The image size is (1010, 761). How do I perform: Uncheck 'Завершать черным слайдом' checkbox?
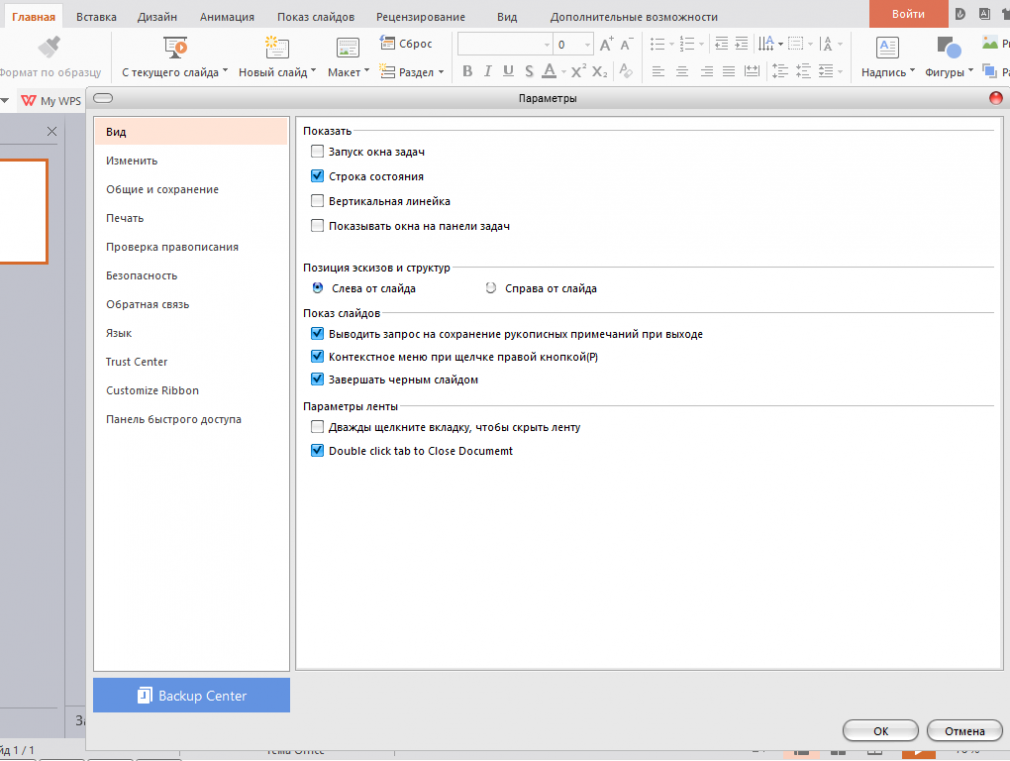click(317, 379)
